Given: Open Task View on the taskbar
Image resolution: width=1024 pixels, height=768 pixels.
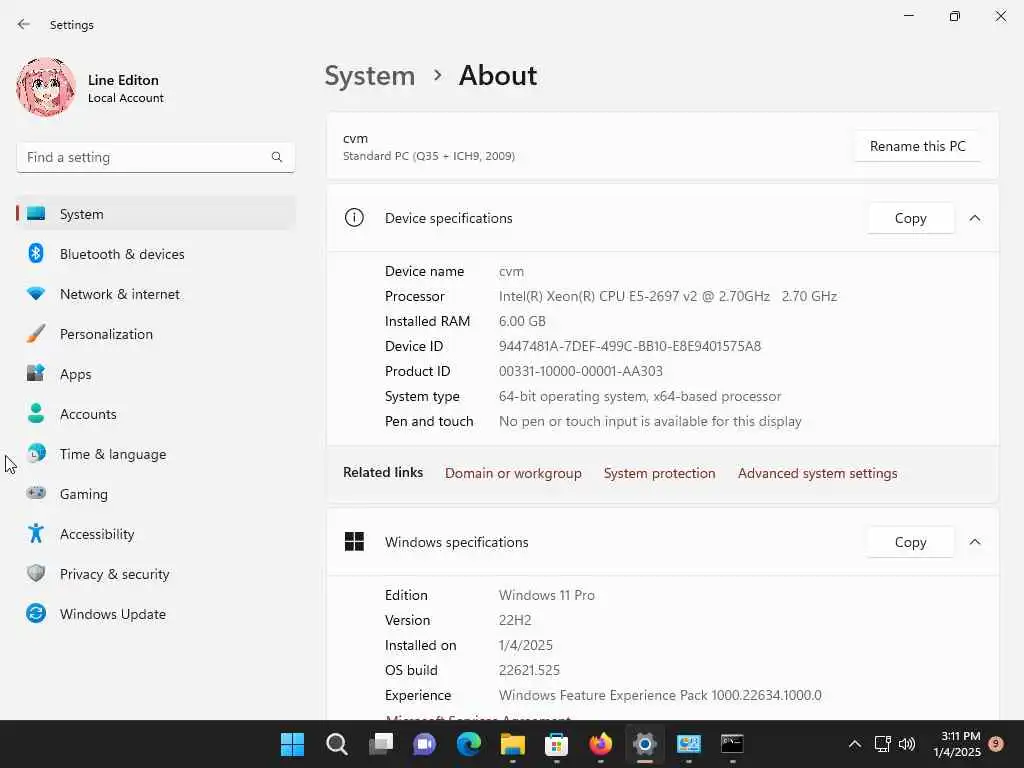Looking at the screenshot, I should [381, 744].
